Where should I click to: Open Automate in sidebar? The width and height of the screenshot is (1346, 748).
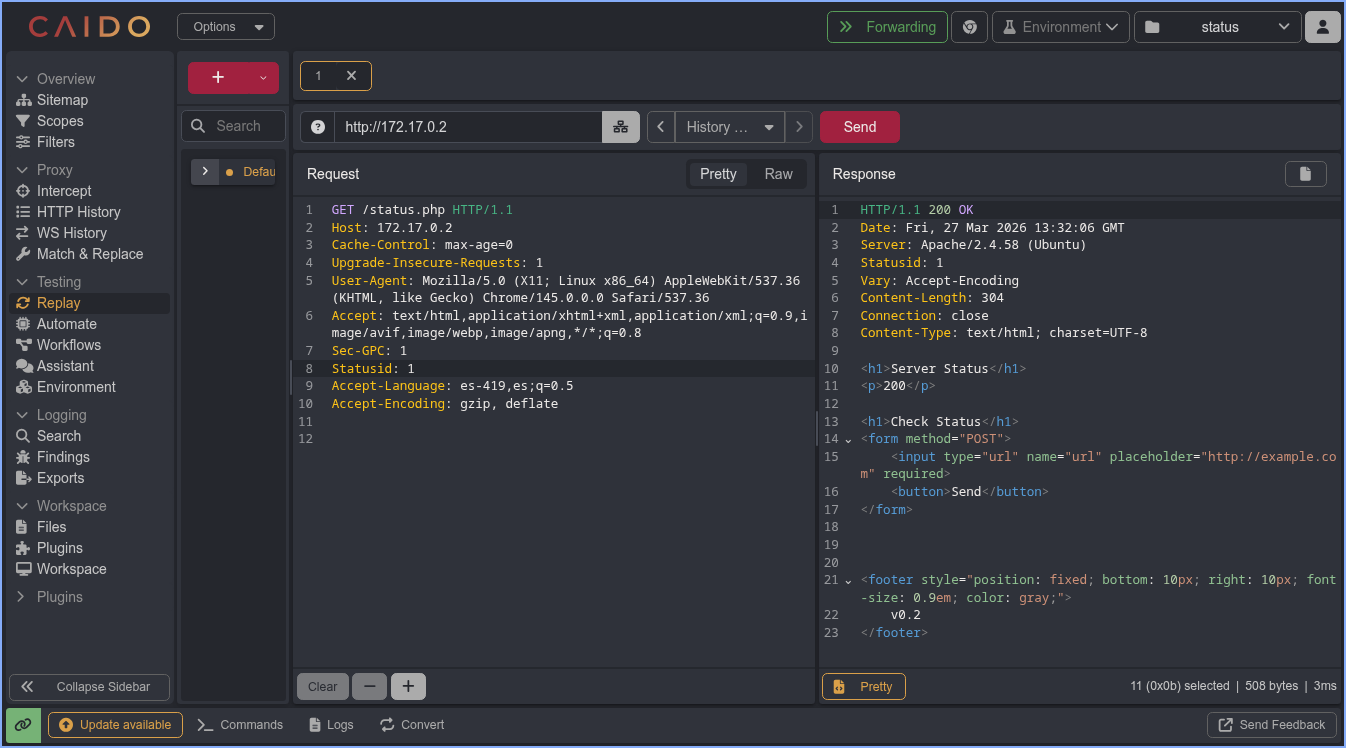coord(66,324)
